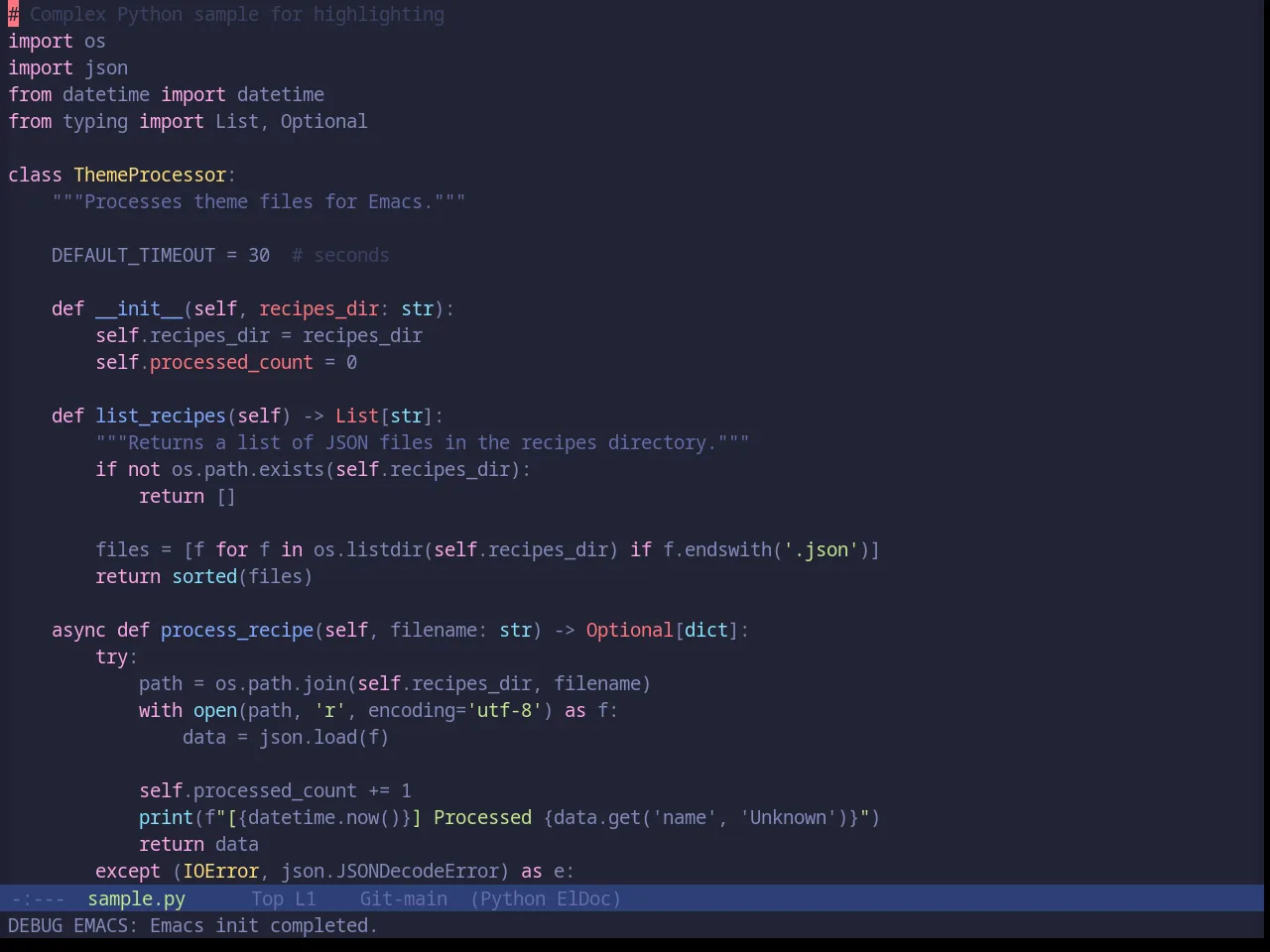Screen dimensions: 1270x952
Task: Click 'processed_count' in the = 0 assignment
Action: pyautogui.click(x=231, y=362)
